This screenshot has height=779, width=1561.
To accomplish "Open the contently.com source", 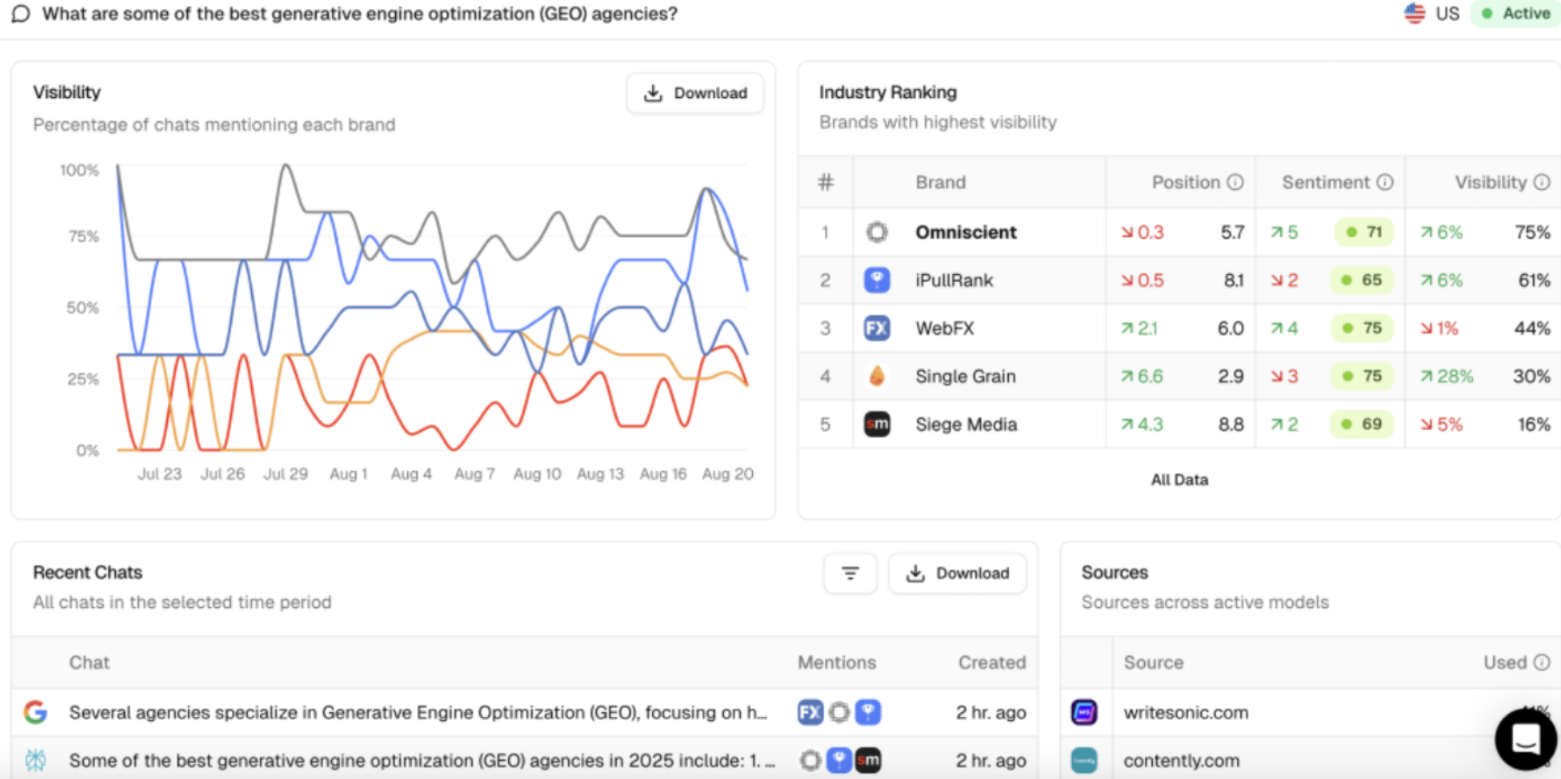I will point(1182,761).
